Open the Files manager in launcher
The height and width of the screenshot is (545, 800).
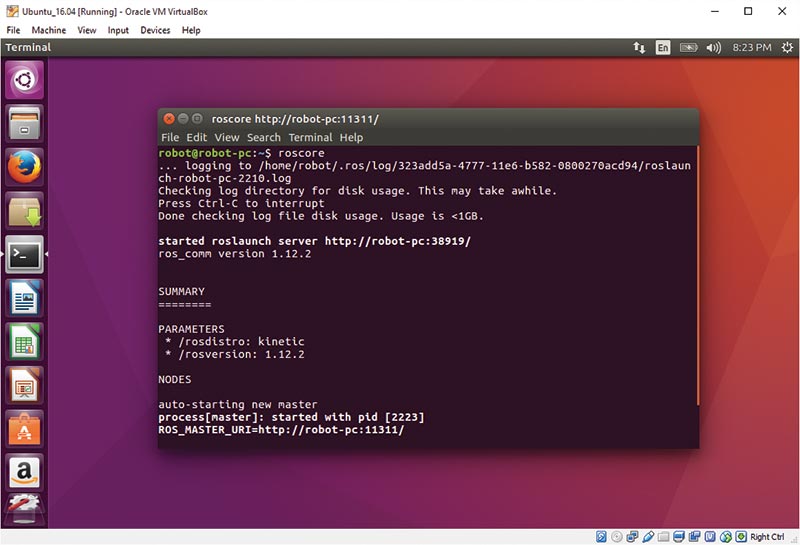tap(24, 123)
